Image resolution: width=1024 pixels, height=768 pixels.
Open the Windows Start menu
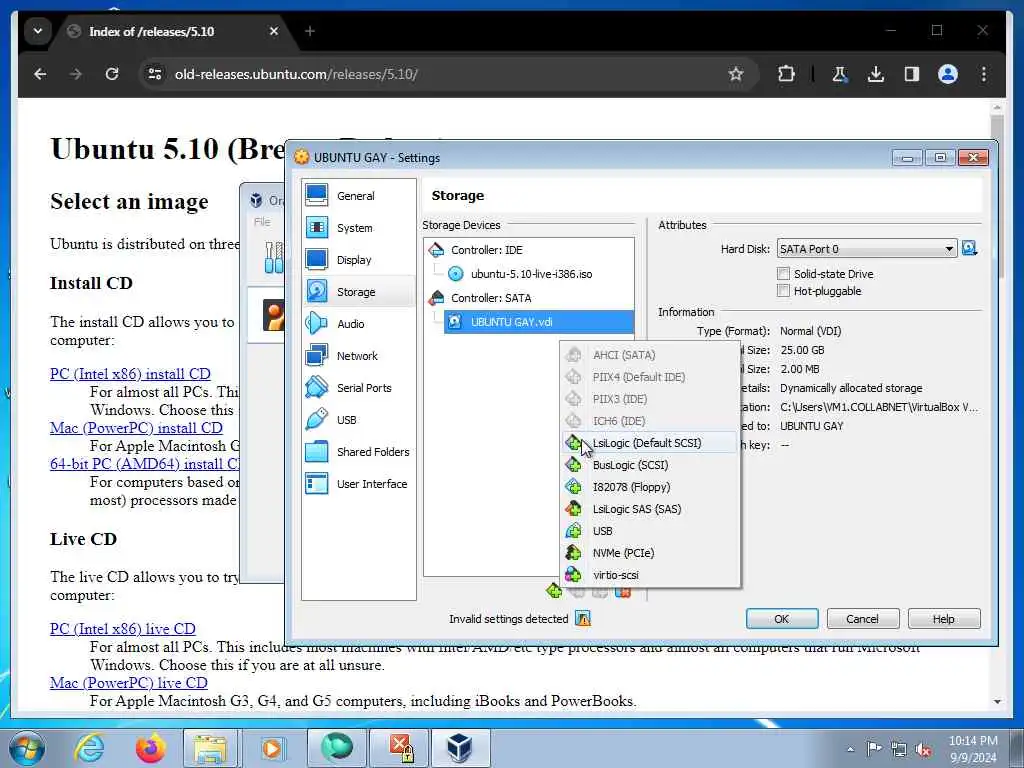tap(26, 748)
